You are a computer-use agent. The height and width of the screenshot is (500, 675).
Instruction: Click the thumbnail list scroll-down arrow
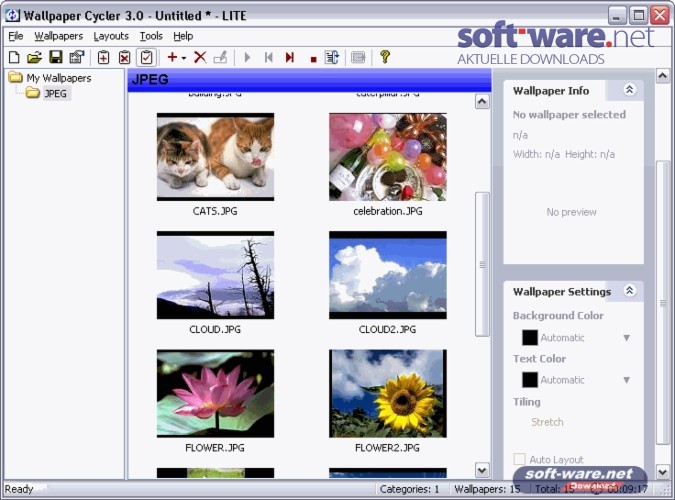[482, 470]
